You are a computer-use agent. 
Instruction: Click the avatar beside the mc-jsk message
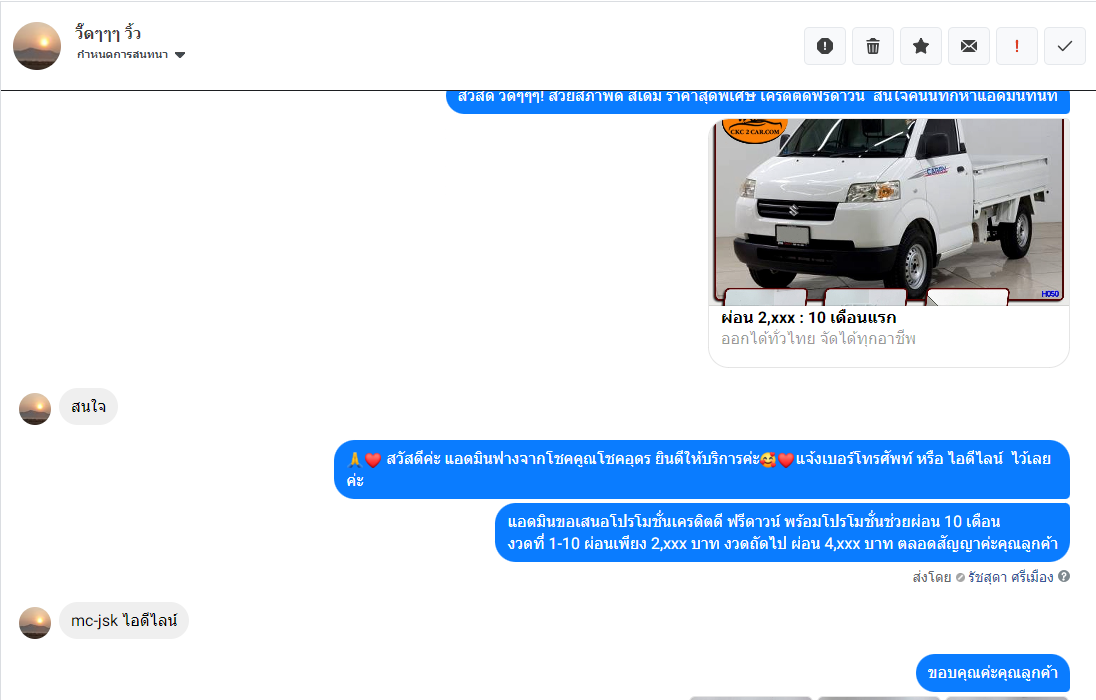[x=35, y=622]
